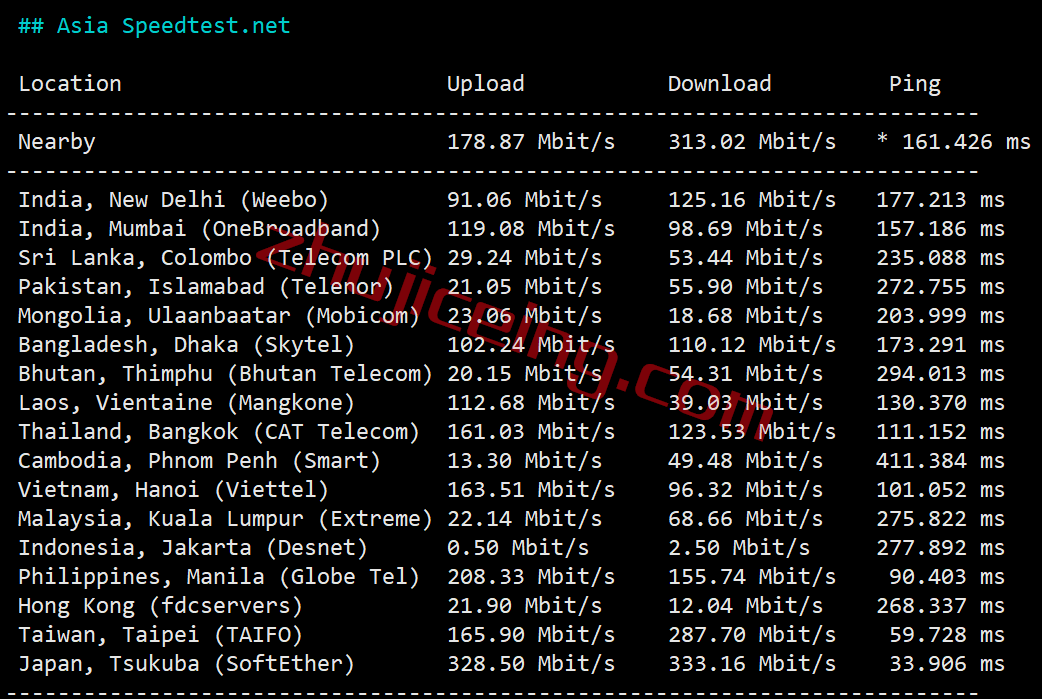Click Japan, Tsukuba (SoftEther) row
The width and height of the screenshot is (1042, 699).
(511, 664)
